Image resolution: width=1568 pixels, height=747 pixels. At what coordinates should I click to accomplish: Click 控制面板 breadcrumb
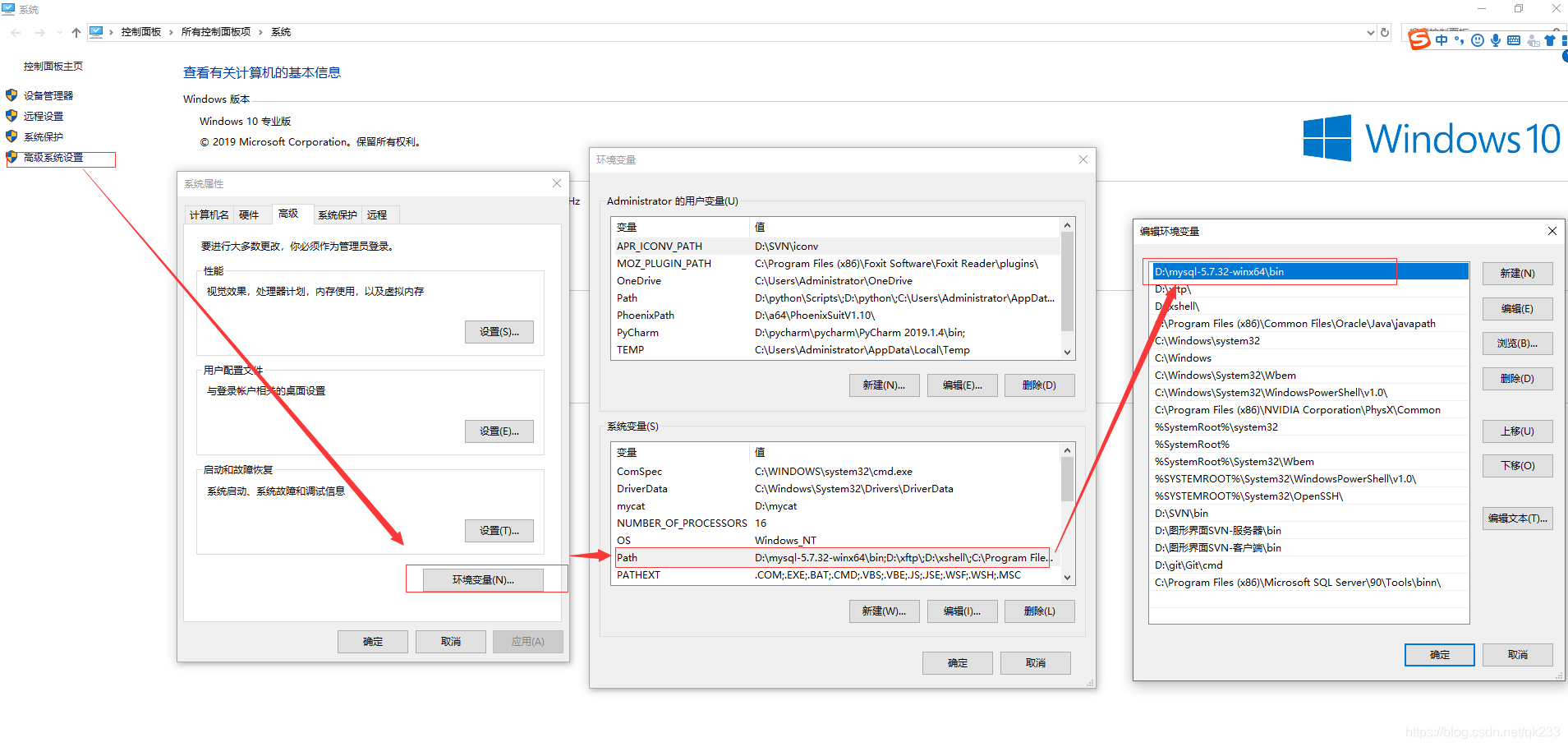pyautogui.click(x=141, y=32)
